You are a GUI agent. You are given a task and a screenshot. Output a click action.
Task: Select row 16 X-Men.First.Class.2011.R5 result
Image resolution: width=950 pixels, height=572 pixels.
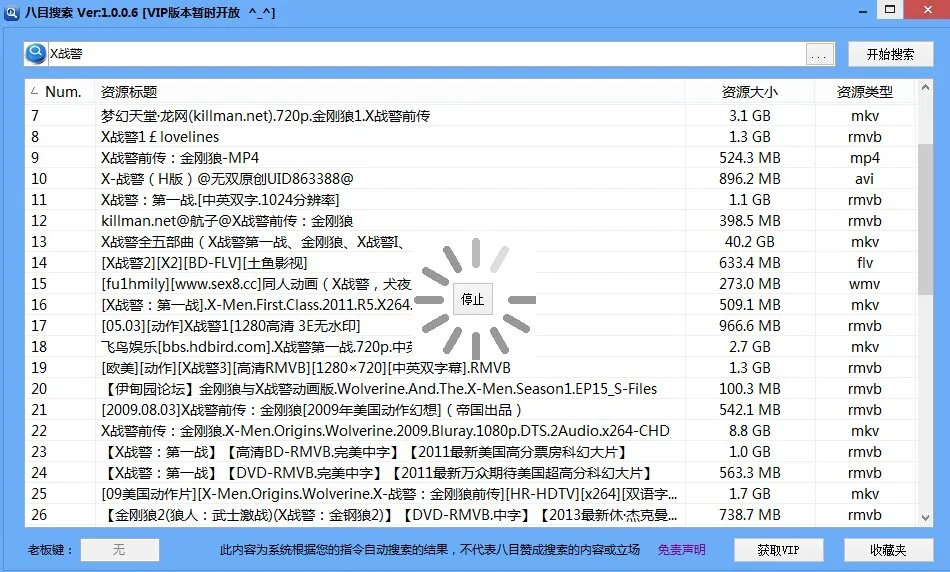(x=470, y=305)
